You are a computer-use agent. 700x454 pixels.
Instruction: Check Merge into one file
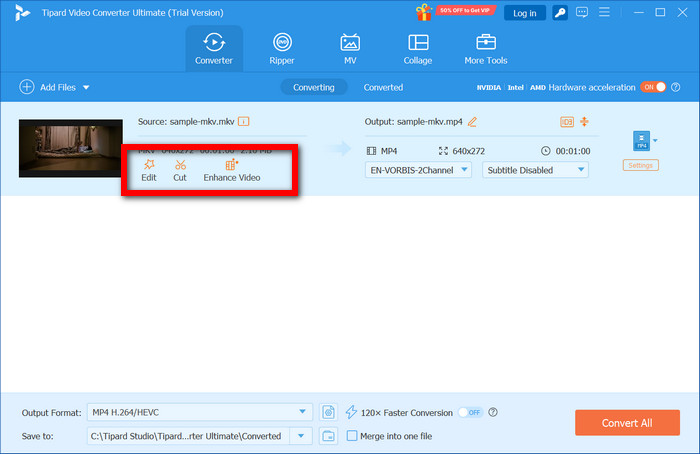point(352,436)
